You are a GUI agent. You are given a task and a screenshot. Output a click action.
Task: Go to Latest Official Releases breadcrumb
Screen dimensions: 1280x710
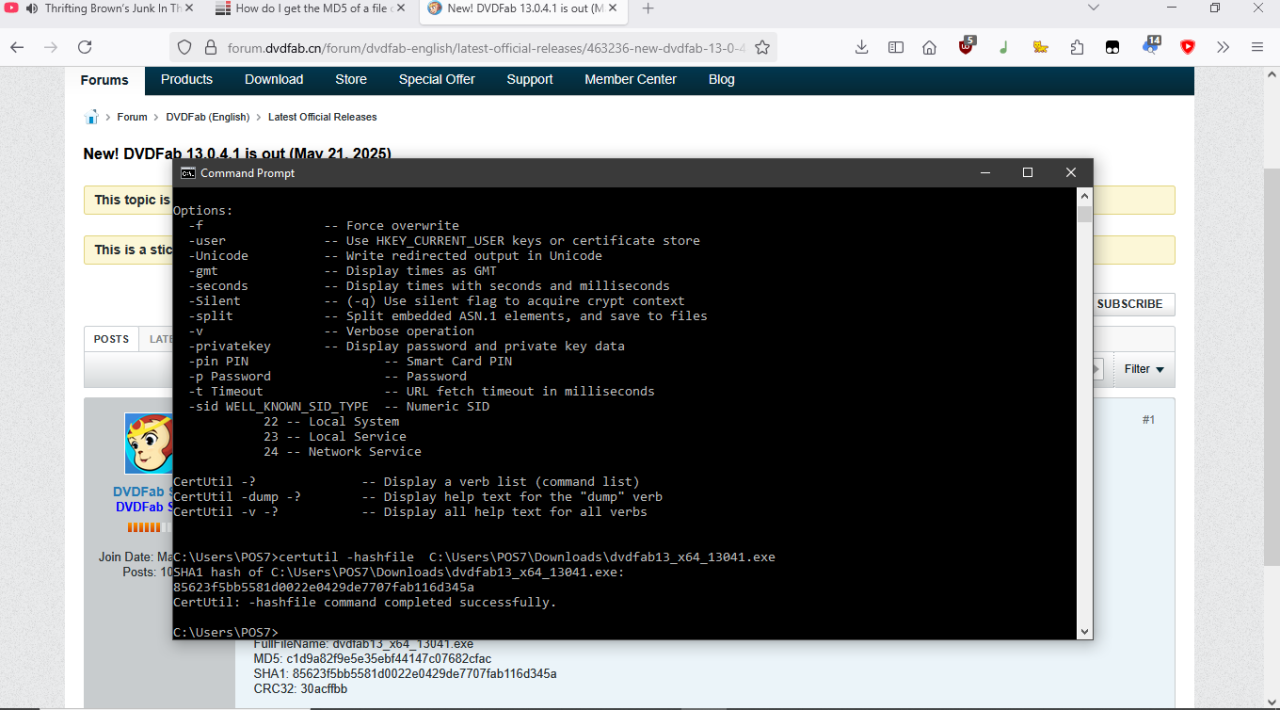tap(322, 117)
